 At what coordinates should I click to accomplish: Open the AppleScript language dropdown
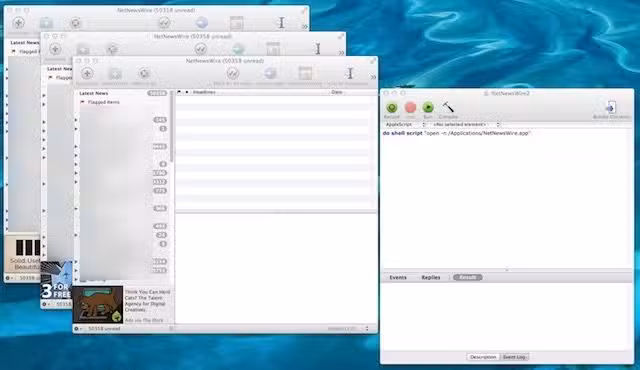[x=405, y=124]
